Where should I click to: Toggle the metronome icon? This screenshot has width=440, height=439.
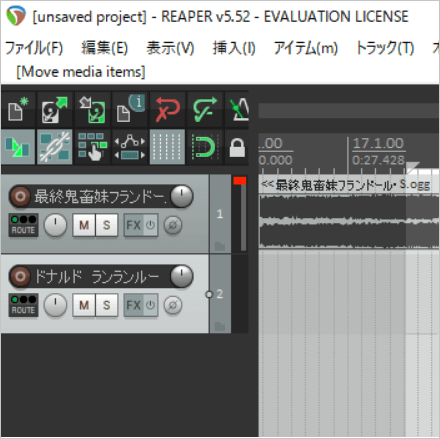coord(237,110)
